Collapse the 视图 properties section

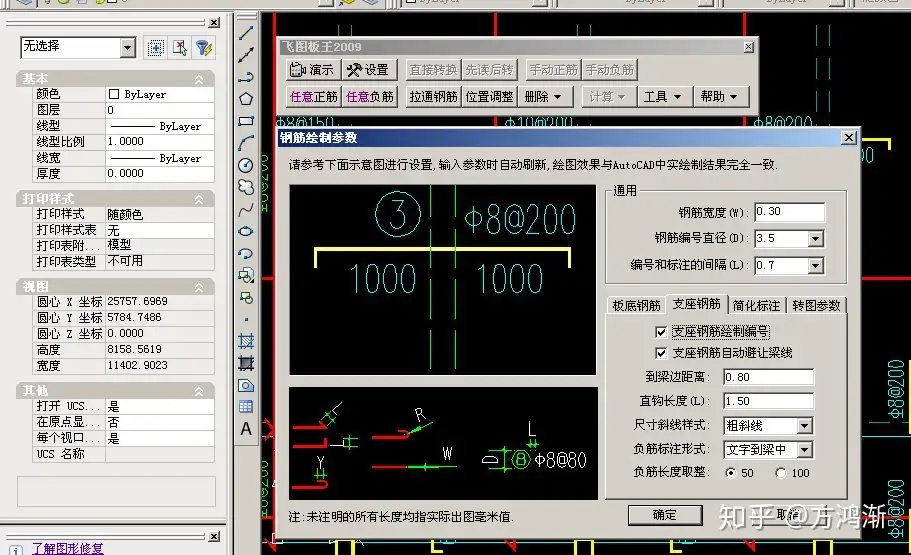click(x=199, y=287)
